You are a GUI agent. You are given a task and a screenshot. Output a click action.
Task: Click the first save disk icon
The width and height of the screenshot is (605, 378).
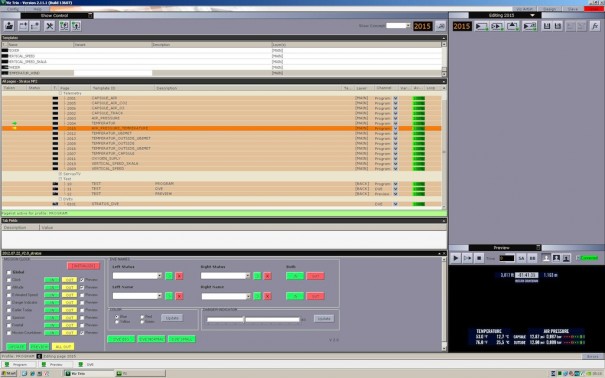547,26
